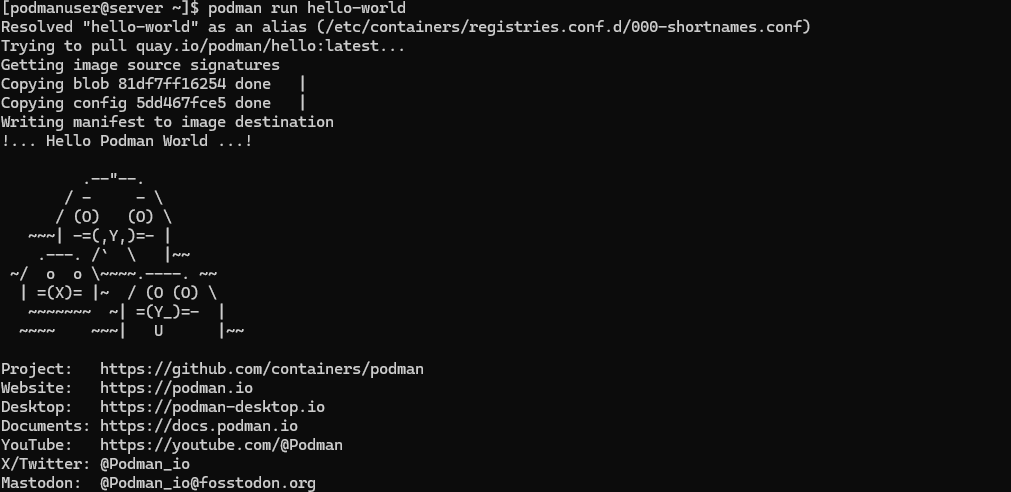Click the 'Getting image source signatures' line
The width and height of the screenshot is (1011, 492).
(140, 65)
